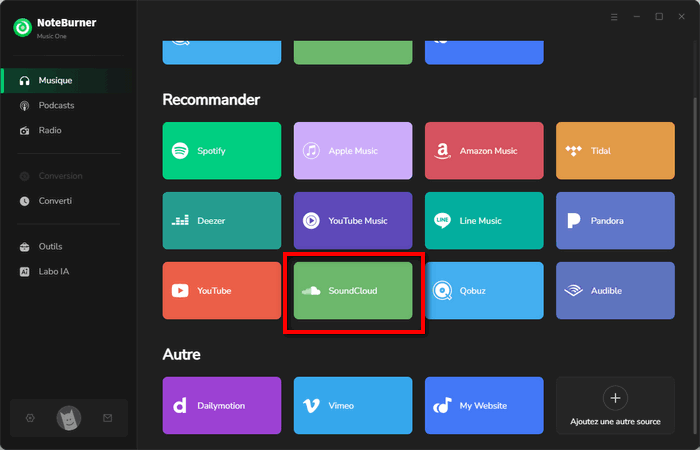Click the Pandora P icon

click(574, 221)
